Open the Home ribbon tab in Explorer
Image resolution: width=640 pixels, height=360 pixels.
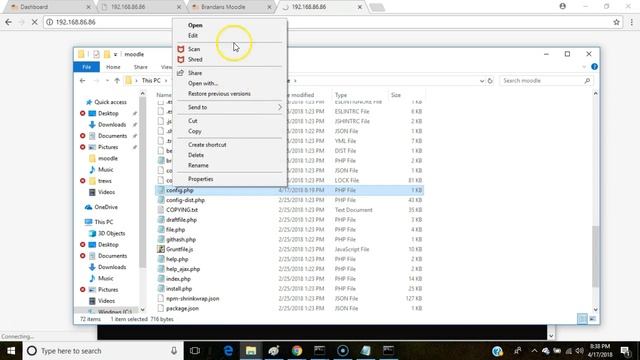pos(113,67)
